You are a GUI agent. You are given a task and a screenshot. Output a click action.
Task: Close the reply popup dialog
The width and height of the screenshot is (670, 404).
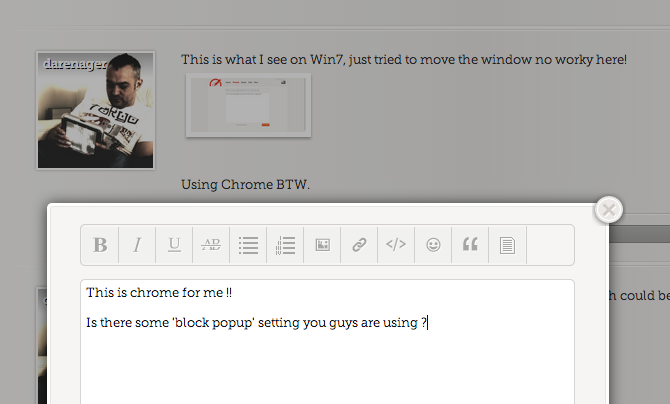[x=609, y=210]
